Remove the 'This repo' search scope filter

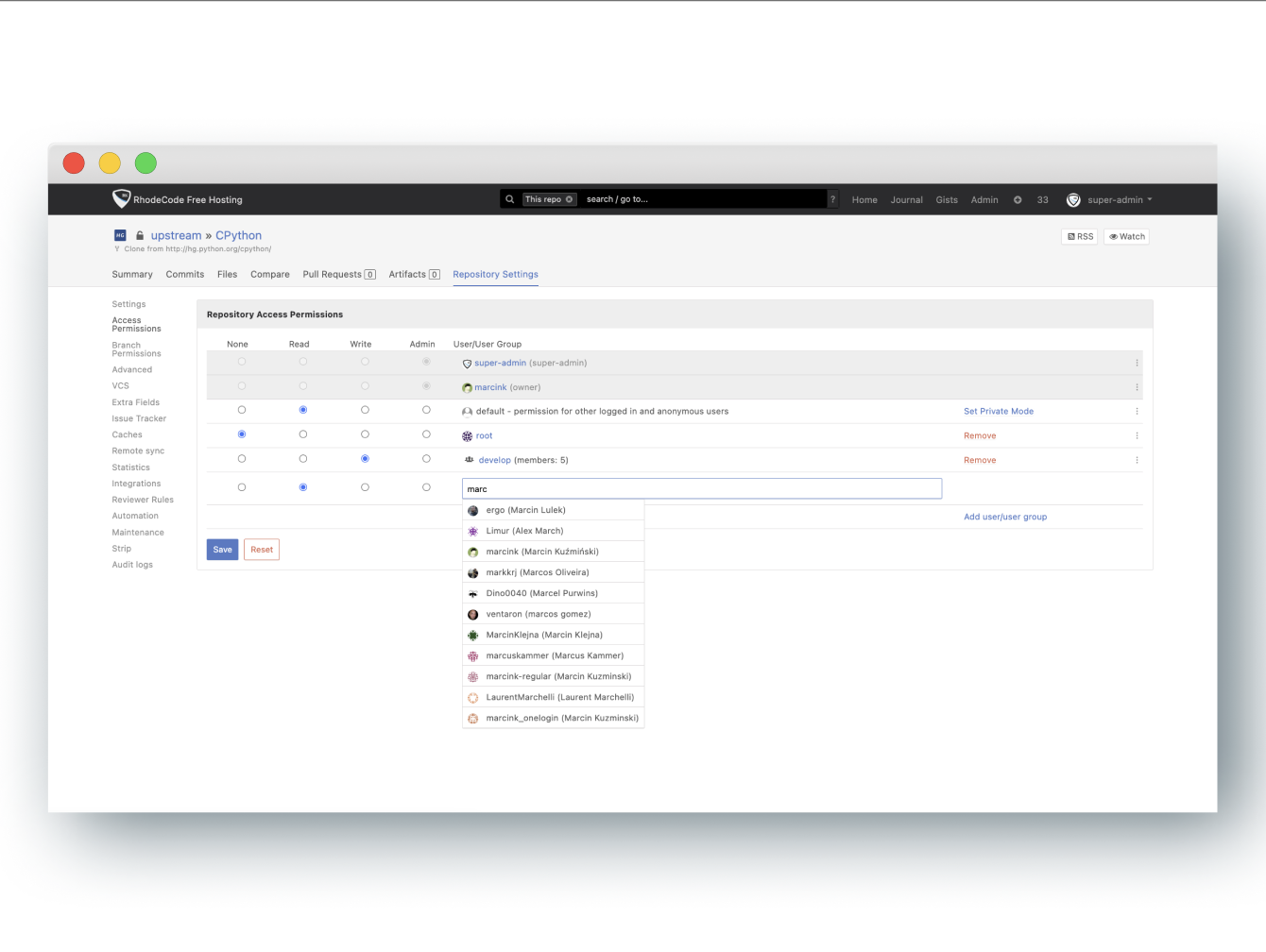[570, 198]
